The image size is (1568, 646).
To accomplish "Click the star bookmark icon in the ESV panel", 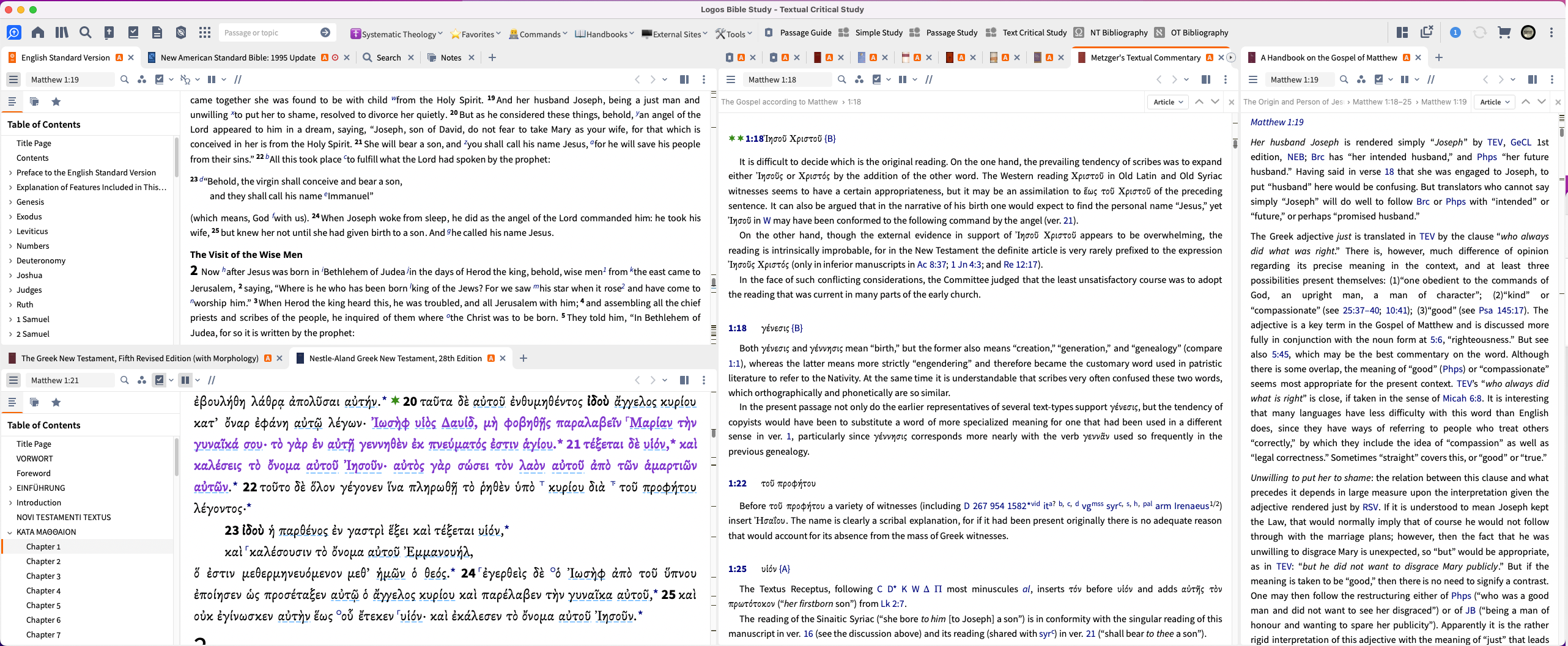I will pos(56,101).
